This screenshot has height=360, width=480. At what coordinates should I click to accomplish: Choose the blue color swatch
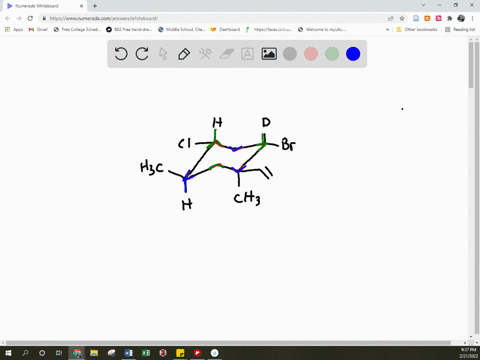[353, 54]
